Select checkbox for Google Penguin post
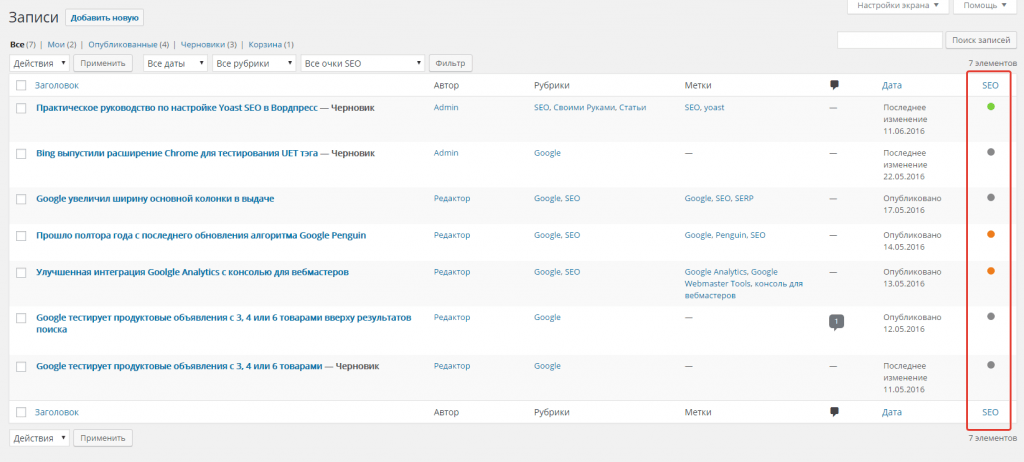The height and width of the screenshot is (462, 1024). tap(21, 236)
